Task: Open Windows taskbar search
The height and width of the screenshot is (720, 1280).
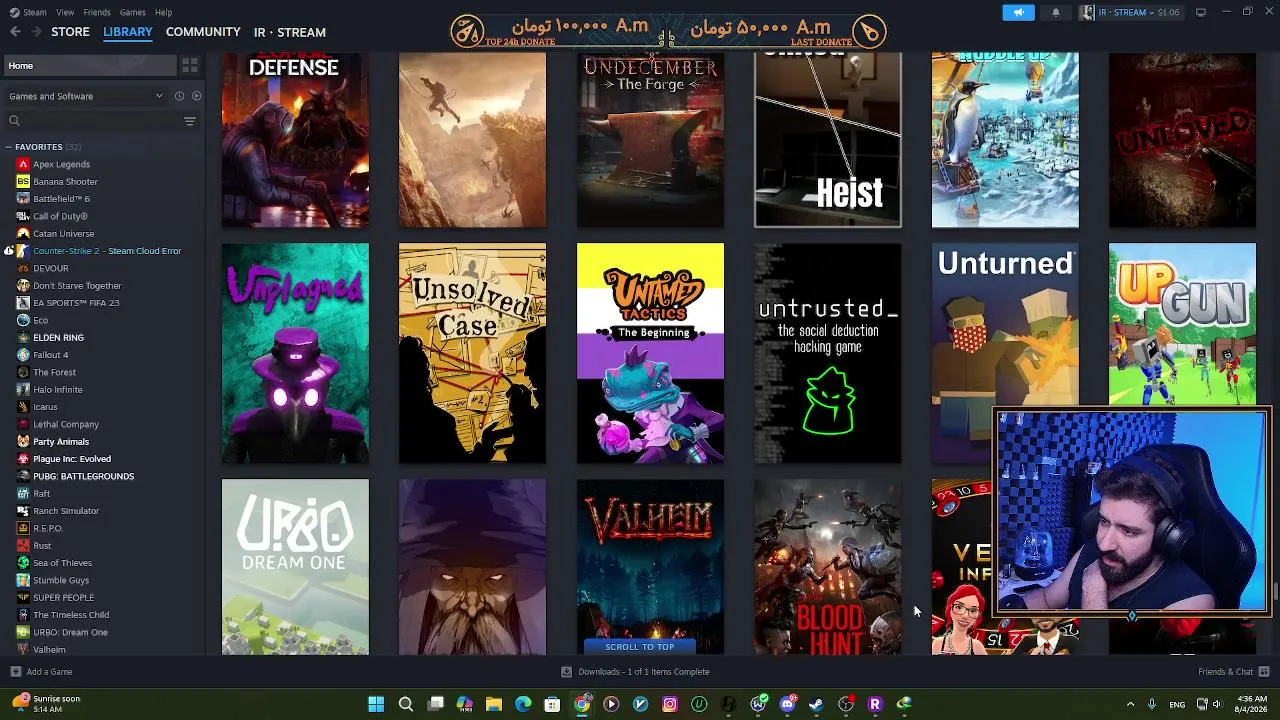Action: [x=405, y=704]
